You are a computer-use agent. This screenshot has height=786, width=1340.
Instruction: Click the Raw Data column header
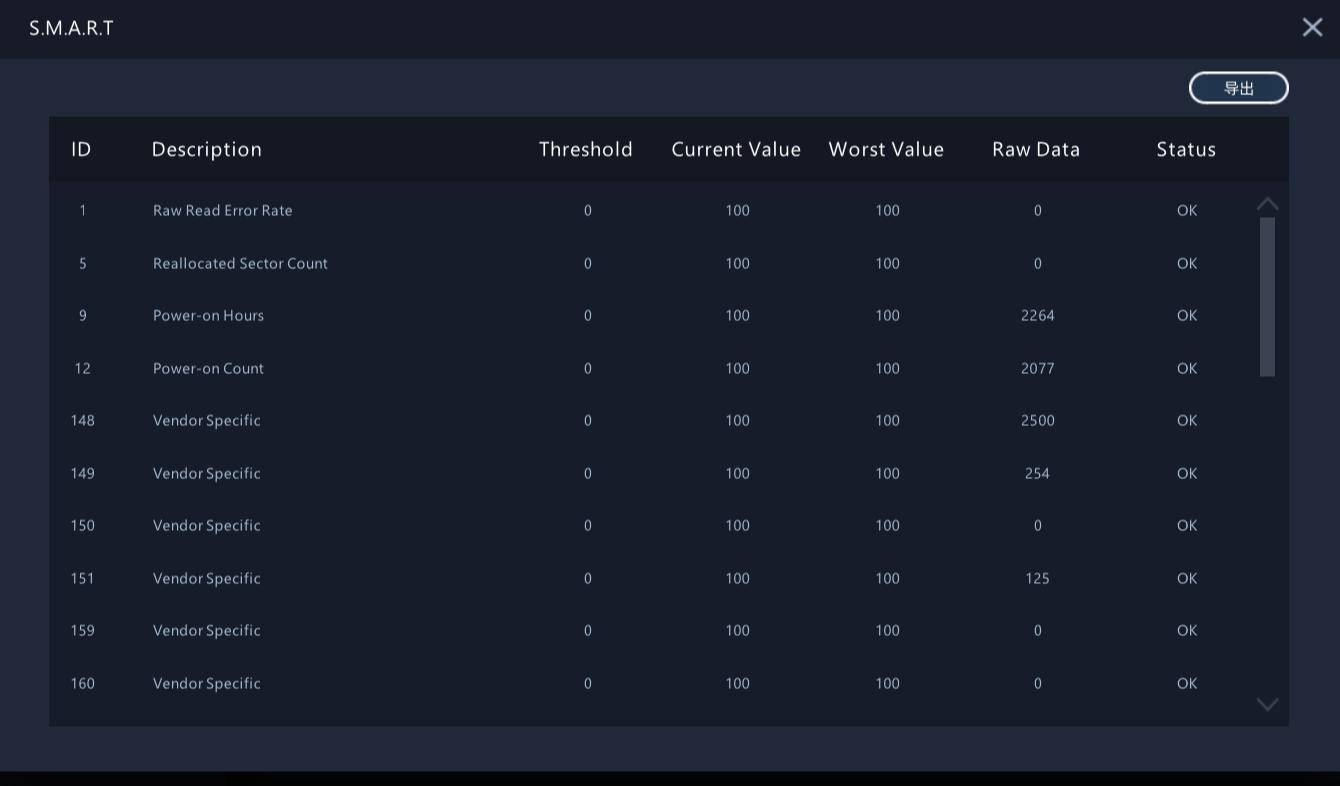[x=1036, y=149]
